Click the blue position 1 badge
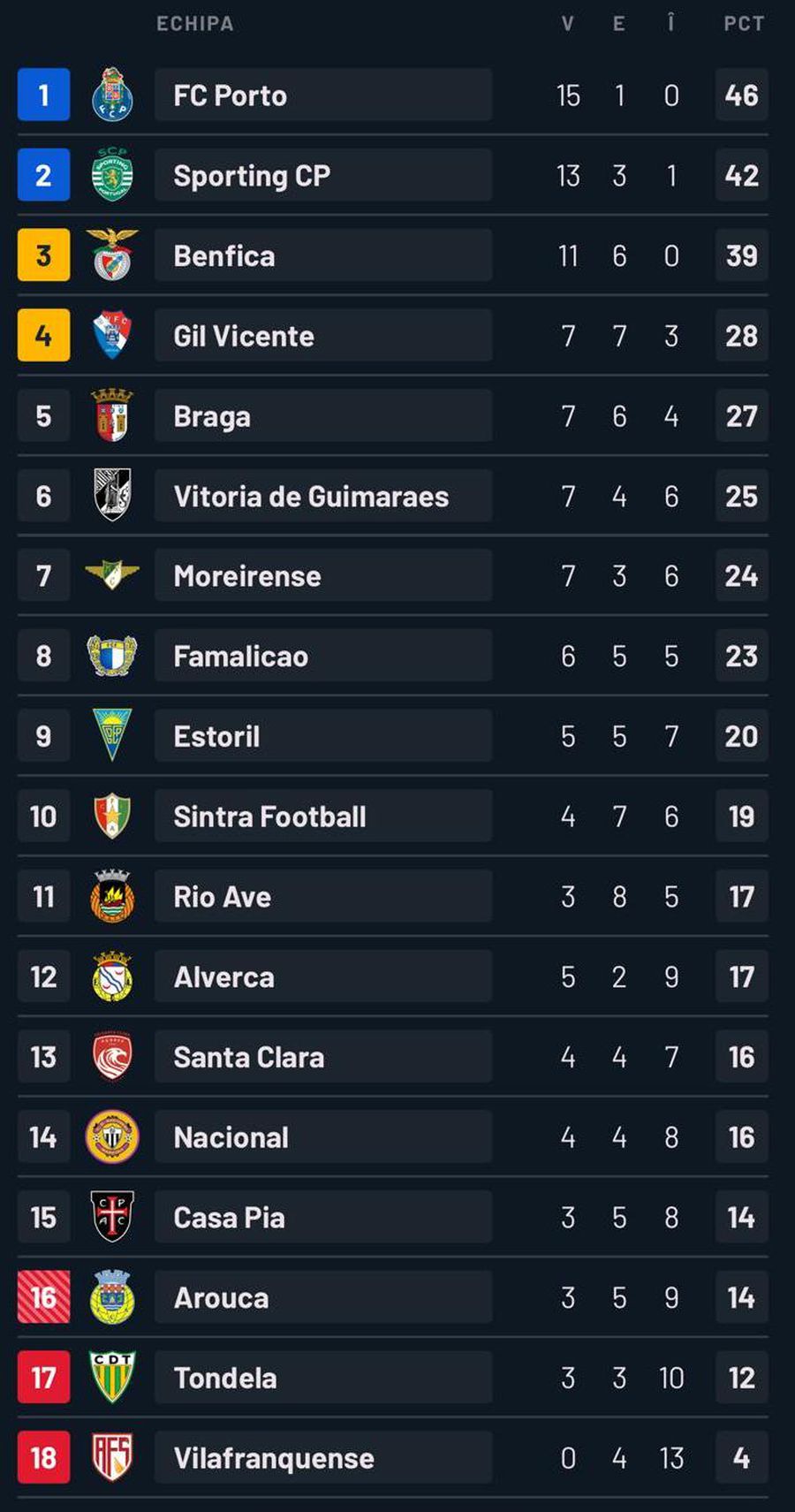Viewport: 795px width, 1512px height. [43, 95]
